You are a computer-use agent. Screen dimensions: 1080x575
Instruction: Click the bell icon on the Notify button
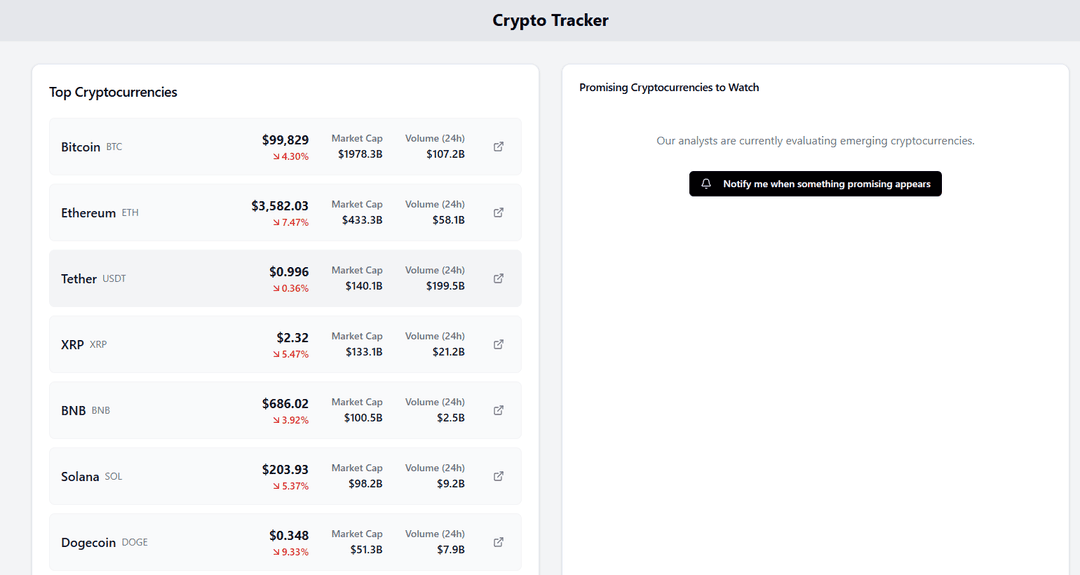pyautogui.click(x=706, y=184)
